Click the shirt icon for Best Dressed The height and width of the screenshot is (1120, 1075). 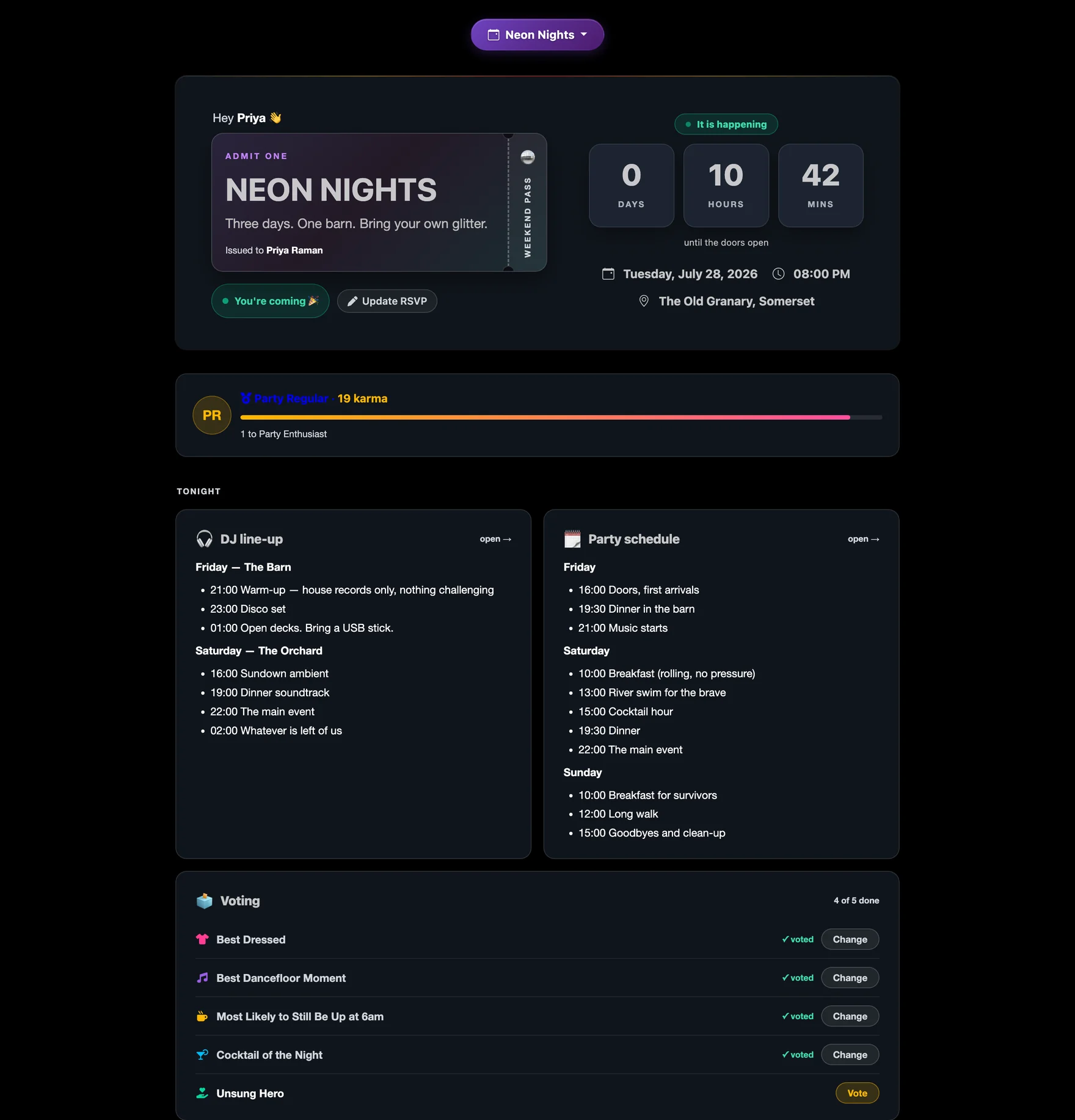click(202, 939)
